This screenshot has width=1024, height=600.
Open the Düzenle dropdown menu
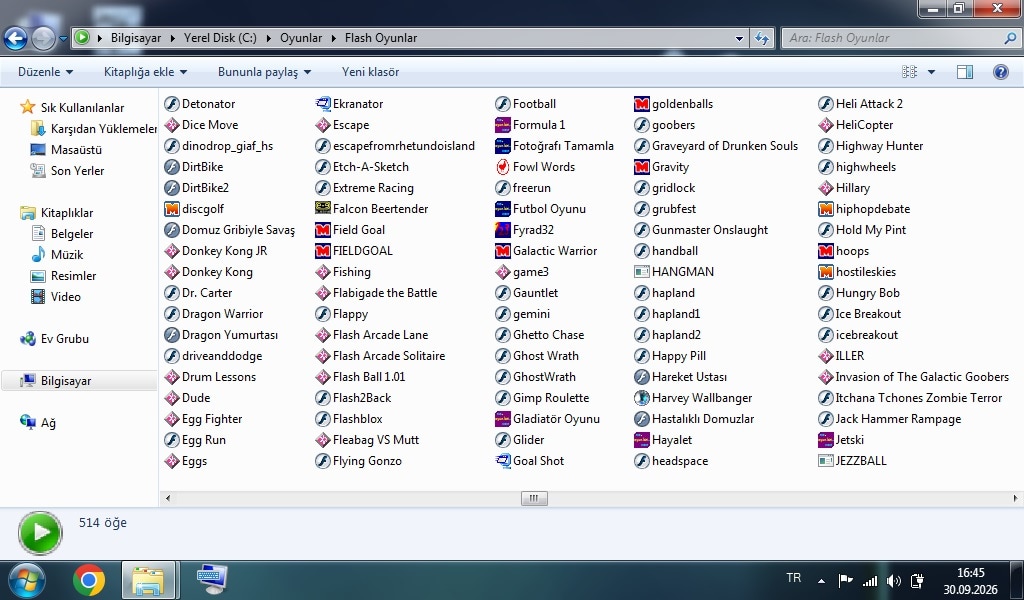45,72
